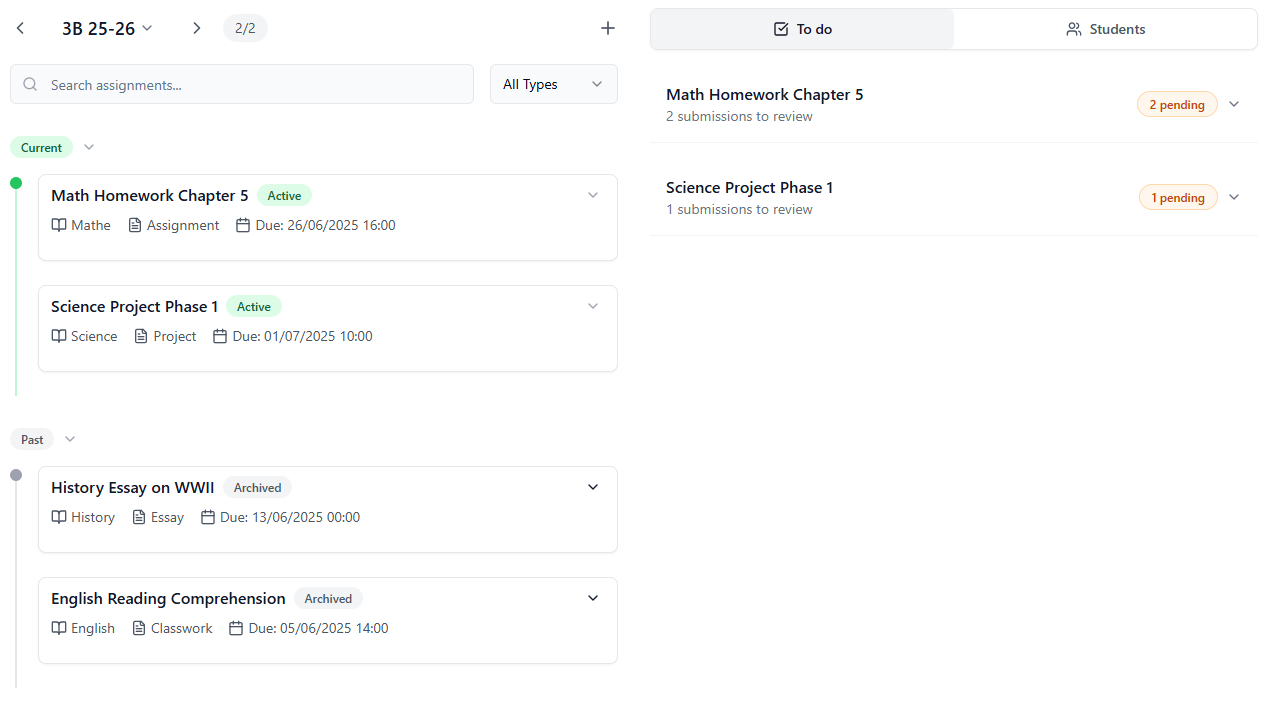Click the calendar icon on English Reading Comprehension

[x=235, y=628]
